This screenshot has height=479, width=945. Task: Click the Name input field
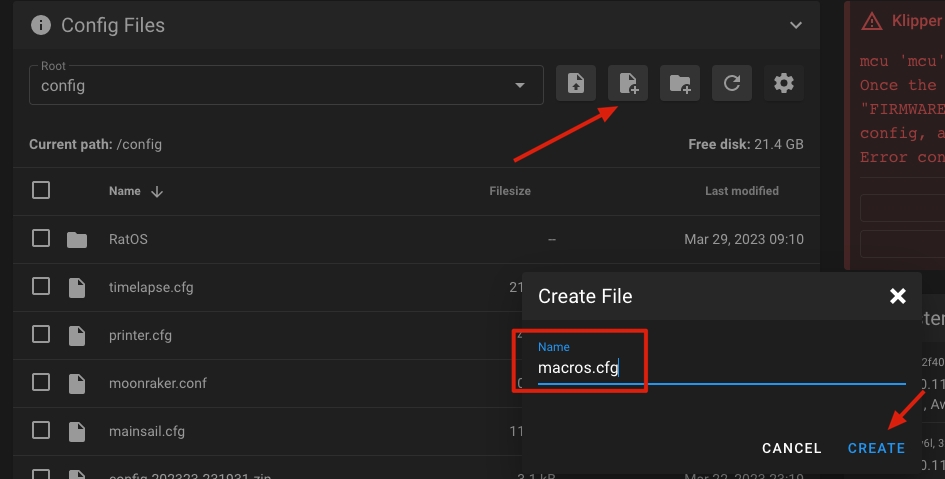[x=721, y=368]
